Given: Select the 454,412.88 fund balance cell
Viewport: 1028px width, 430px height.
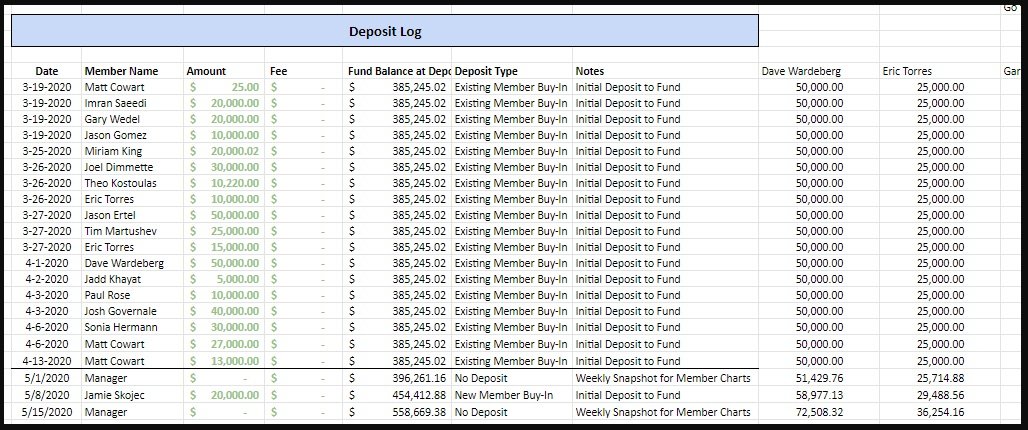Looking at the screenshot, I should coord(397,395).
